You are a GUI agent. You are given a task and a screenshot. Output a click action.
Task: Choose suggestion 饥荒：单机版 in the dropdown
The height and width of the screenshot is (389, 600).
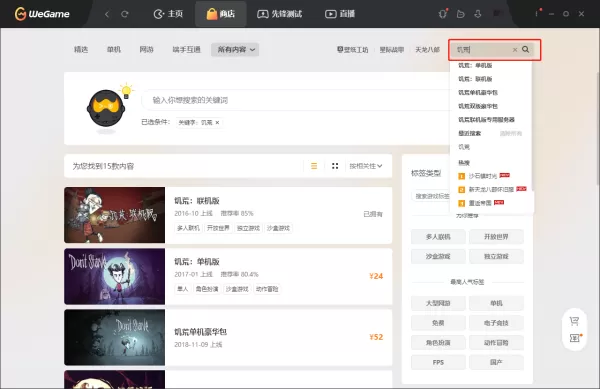coord(475,65)
